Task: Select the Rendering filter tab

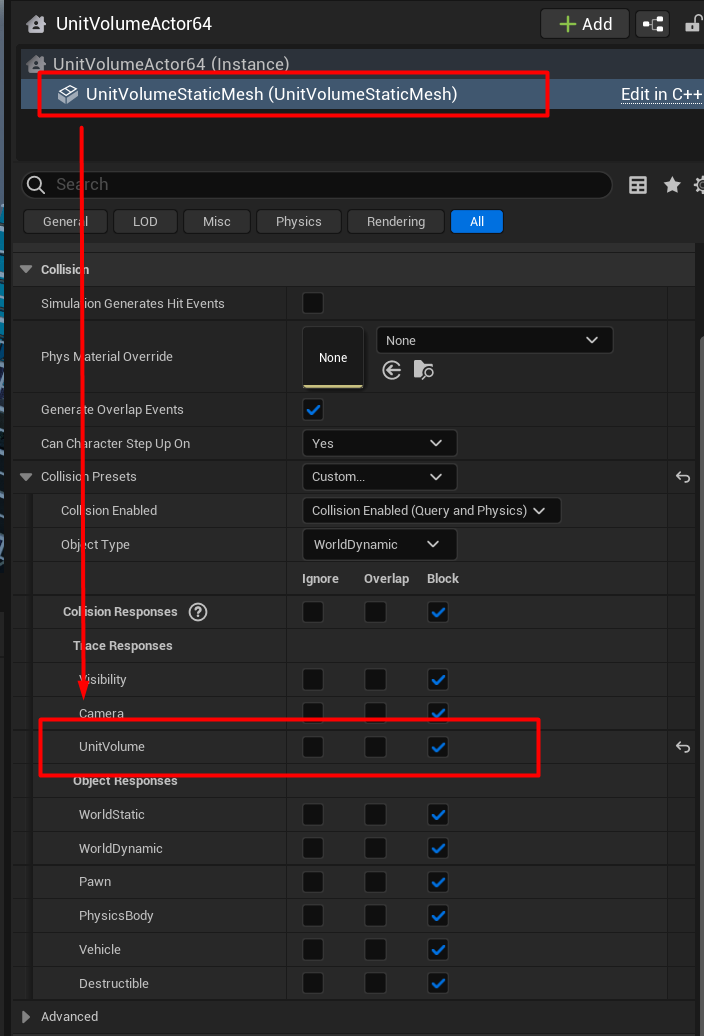Action: (x=395, y=222)
